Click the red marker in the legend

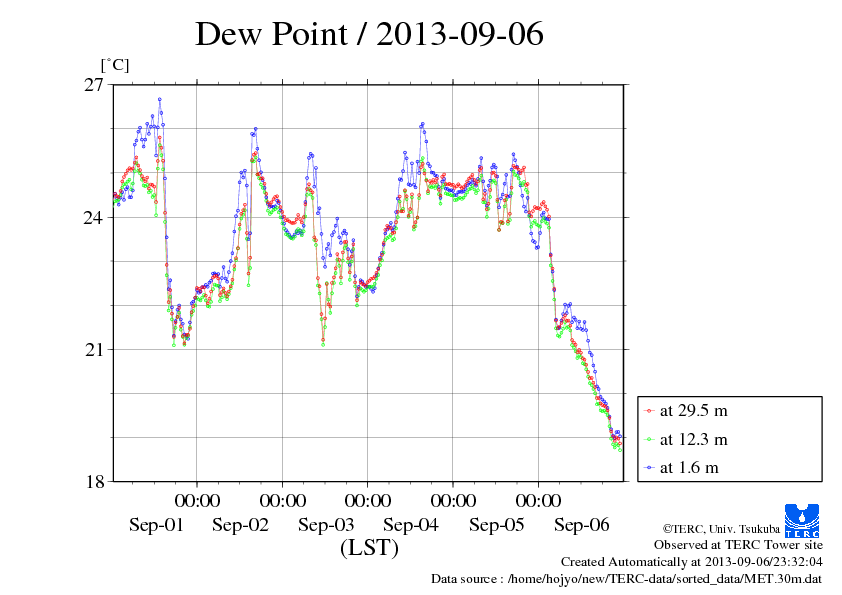(649, 411)
